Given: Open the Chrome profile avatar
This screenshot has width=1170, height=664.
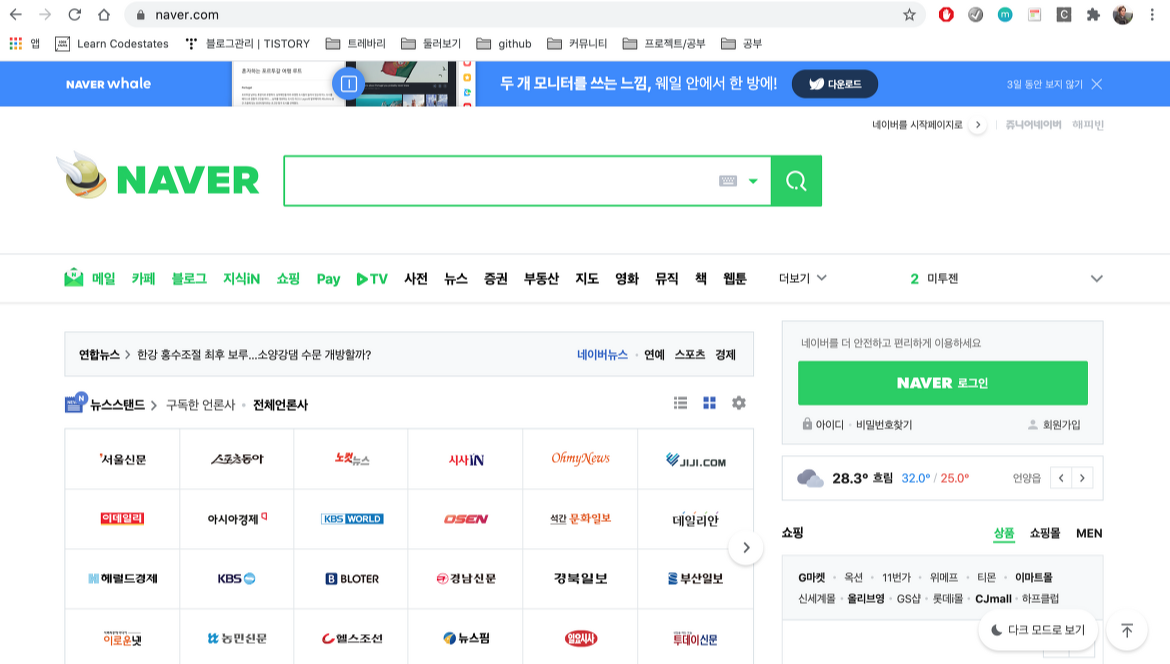Looking at the screenshot, I should pos(1123,14).
